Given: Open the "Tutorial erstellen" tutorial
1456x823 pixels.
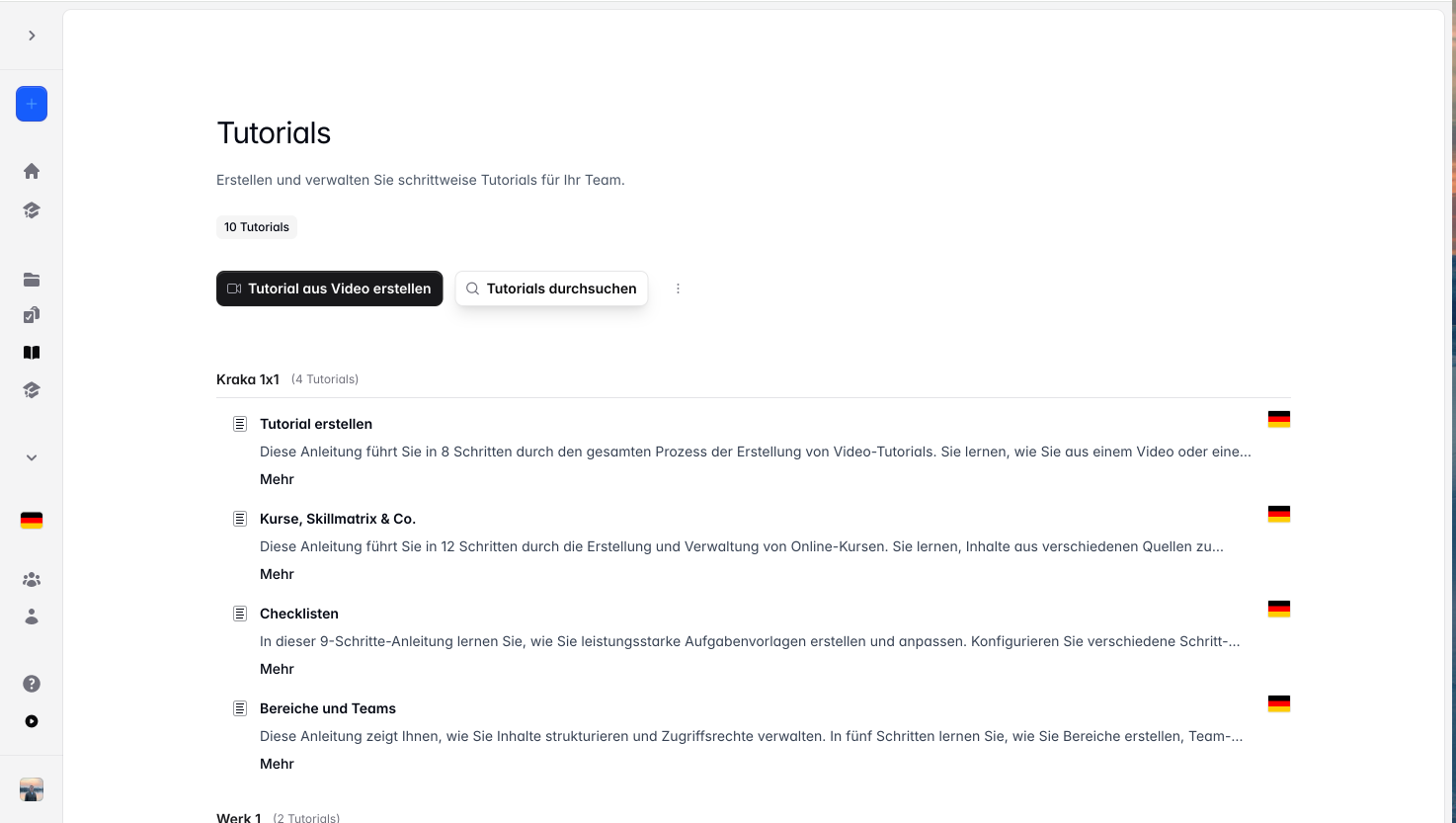Looking at the screenshot, I should click(x=316, y=424).
